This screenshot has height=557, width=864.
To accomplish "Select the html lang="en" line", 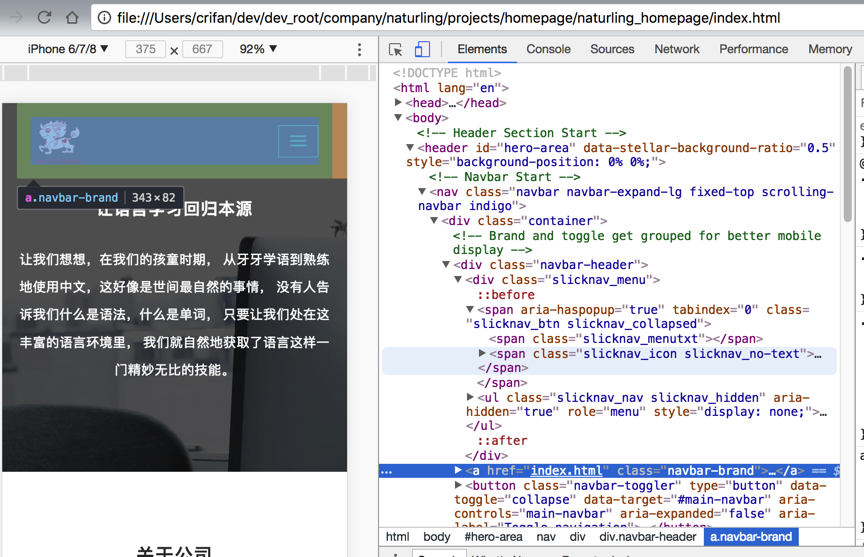I will pyautogui.click(x=451, y=88).
